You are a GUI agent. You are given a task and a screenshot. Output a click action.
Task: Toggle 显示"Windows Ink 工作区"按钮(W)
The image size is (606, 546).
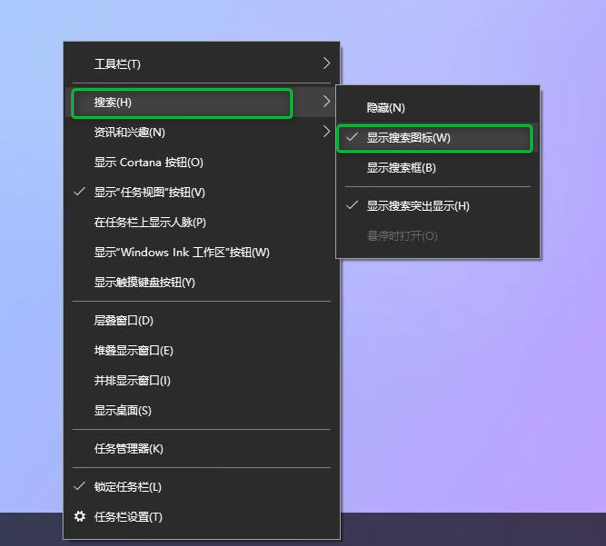click(x=201, y=252)
